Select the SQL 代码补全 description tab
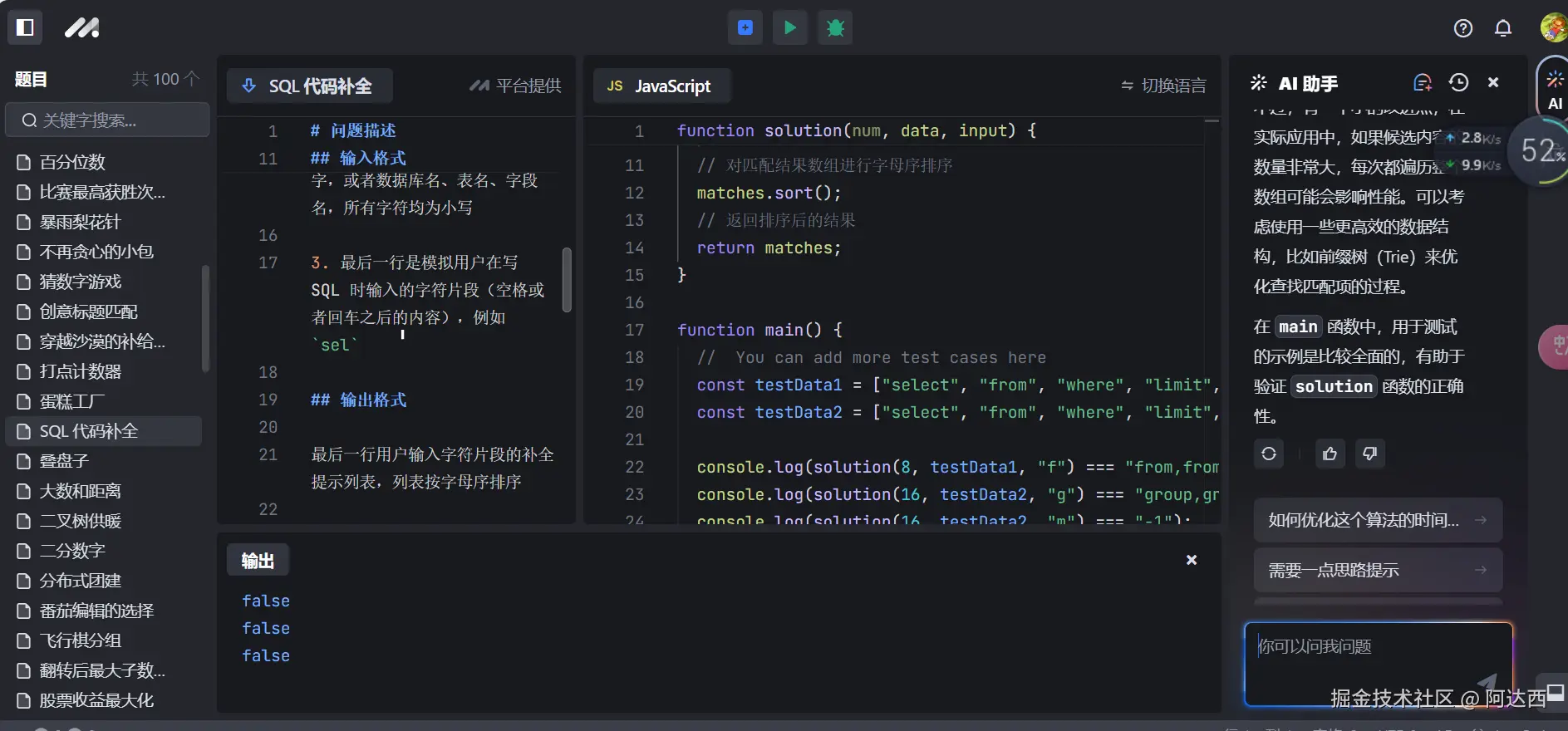Screen dimensions: 1568x731 309,86
